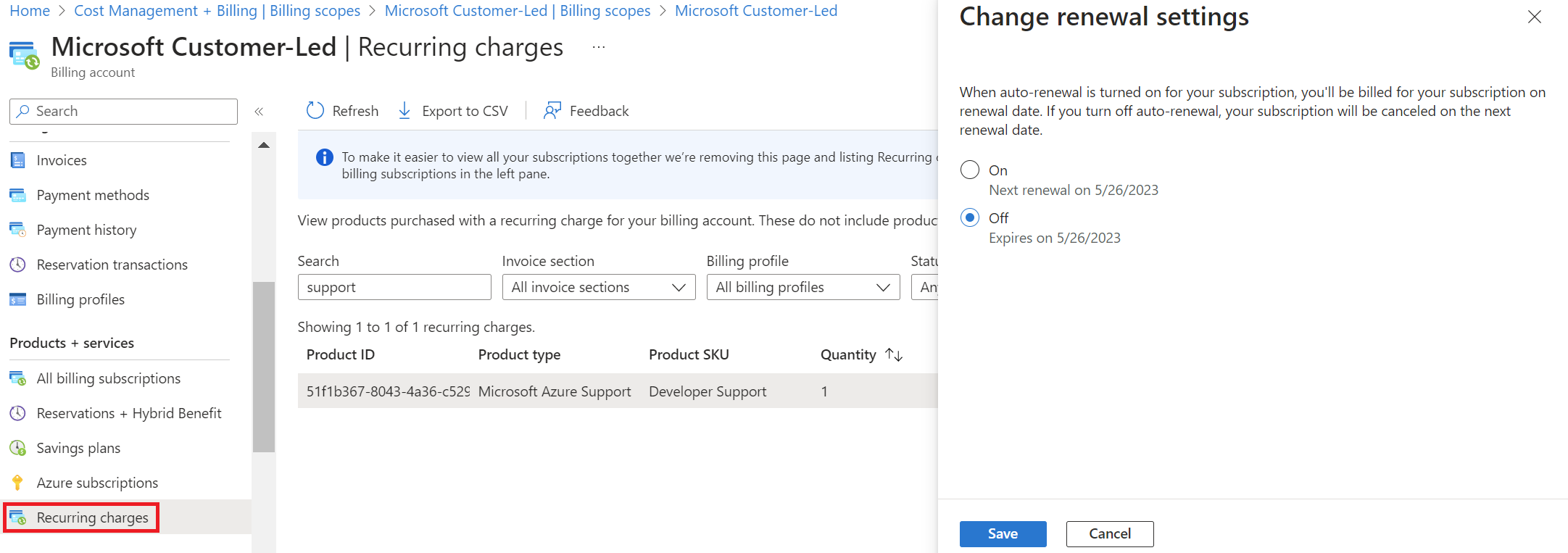Image resolution: width=1568 pixels, height=553 pixels.
Task: Select the Off auto-renewal radio button
Action: 970,217
